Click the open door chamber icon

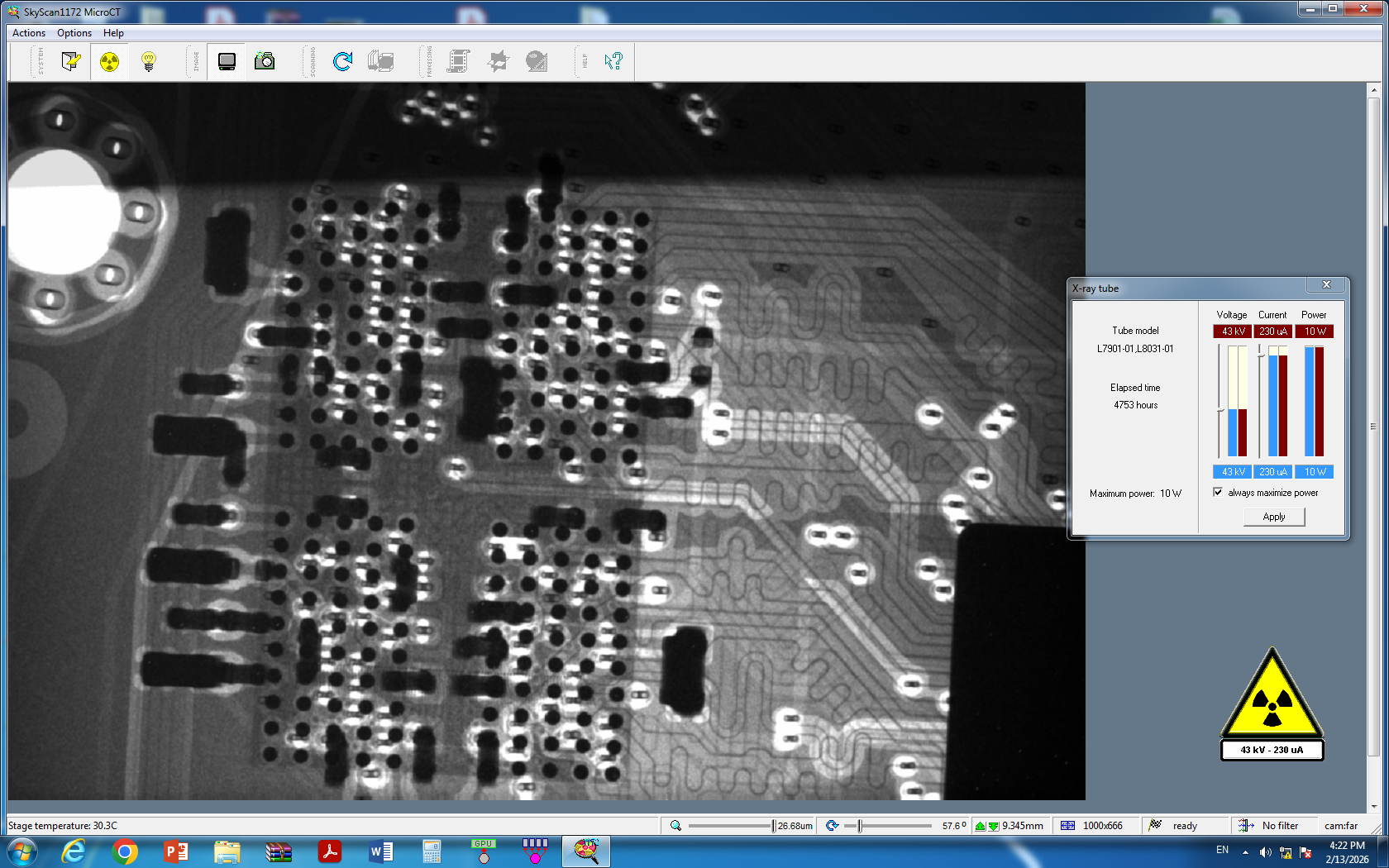point(70,61)
